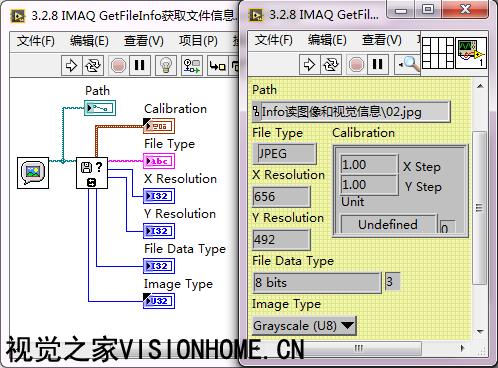The width and height of the screenshot is (498, 368).
Task: Select the File Type string terminal
Action: [x=159, y=161]
